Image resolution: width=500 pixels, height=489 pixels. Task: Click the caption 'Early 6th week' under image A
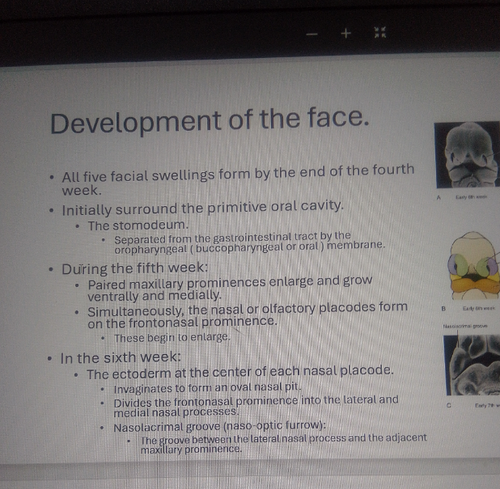click(x=471, y=197)
